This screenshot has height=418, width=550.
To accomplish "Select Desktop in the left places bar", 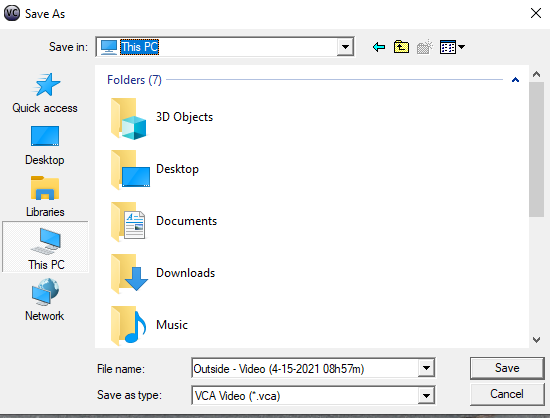I will [45, 146].
